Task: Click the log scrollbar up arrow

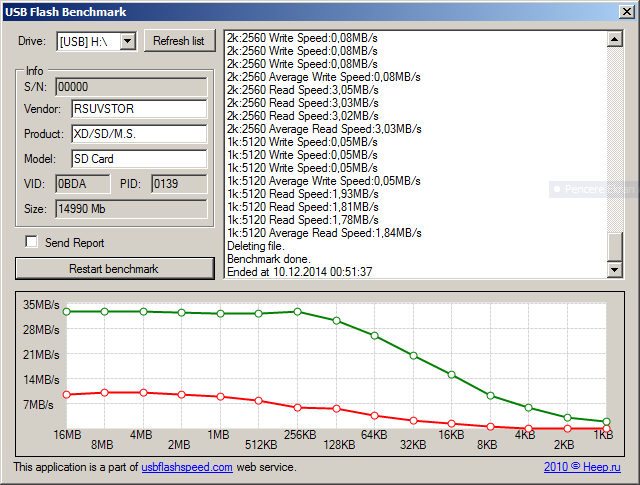Action: [x=615, y=39]
